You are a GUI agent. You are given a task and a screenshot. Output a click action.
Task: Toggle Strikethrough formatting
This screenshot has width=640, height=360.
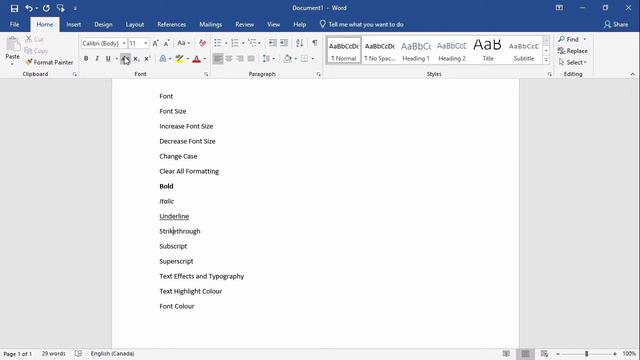click(125, 59)
